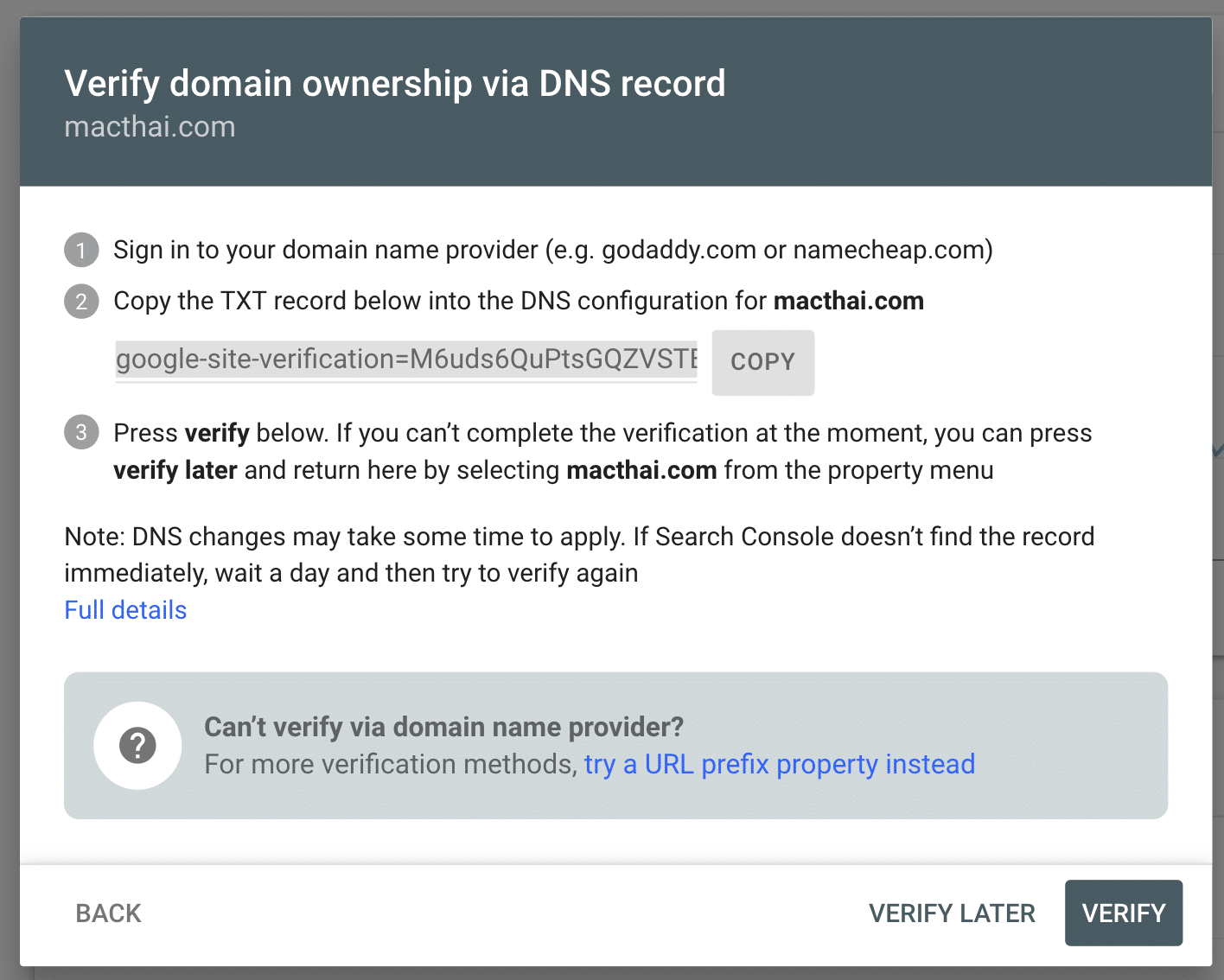Screen dimensions: 1224x980
Task: Open the Full details link
Action: click(125, 610)
